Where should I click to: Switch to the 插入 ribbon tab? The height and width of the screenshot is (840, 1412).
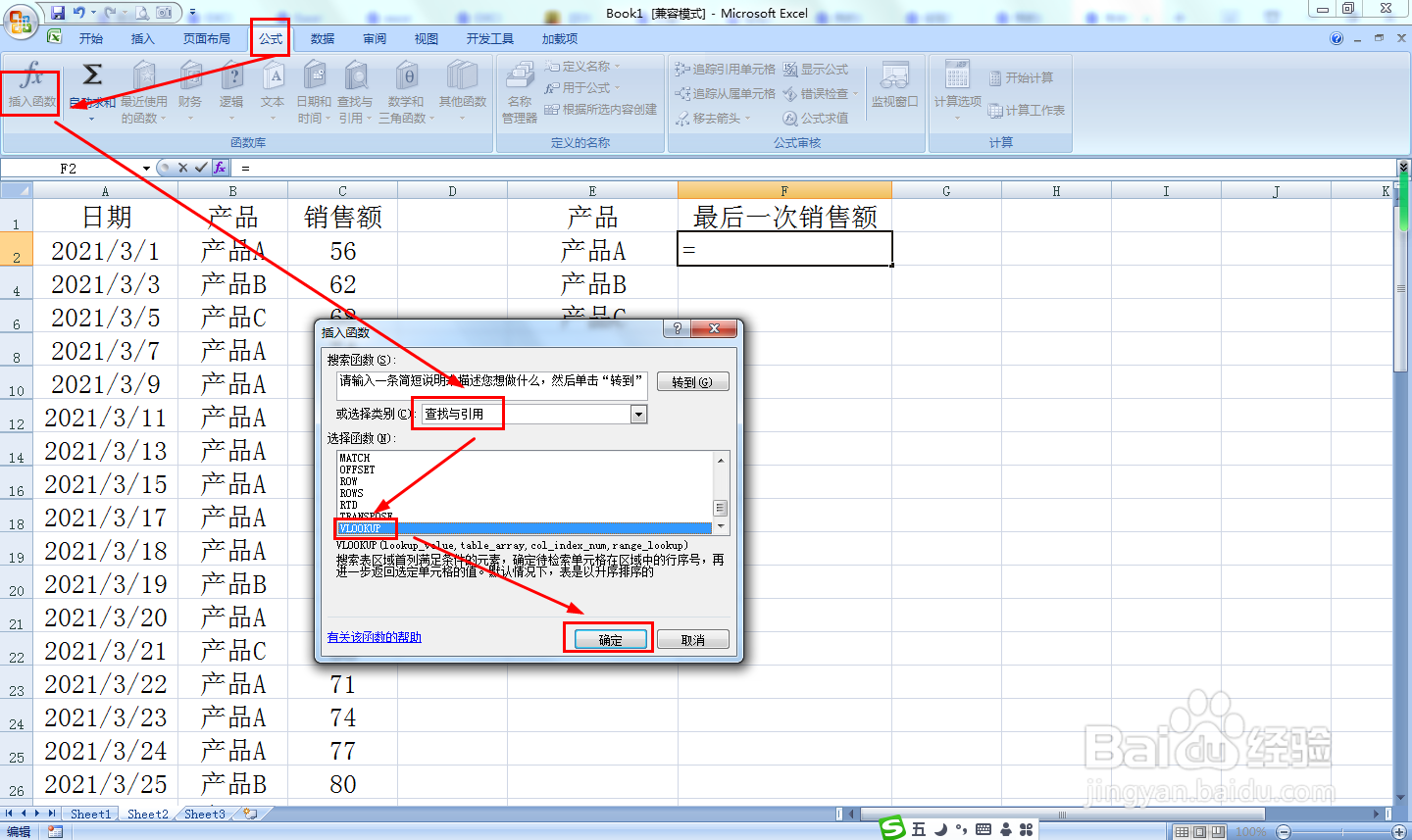coord(143,38)
